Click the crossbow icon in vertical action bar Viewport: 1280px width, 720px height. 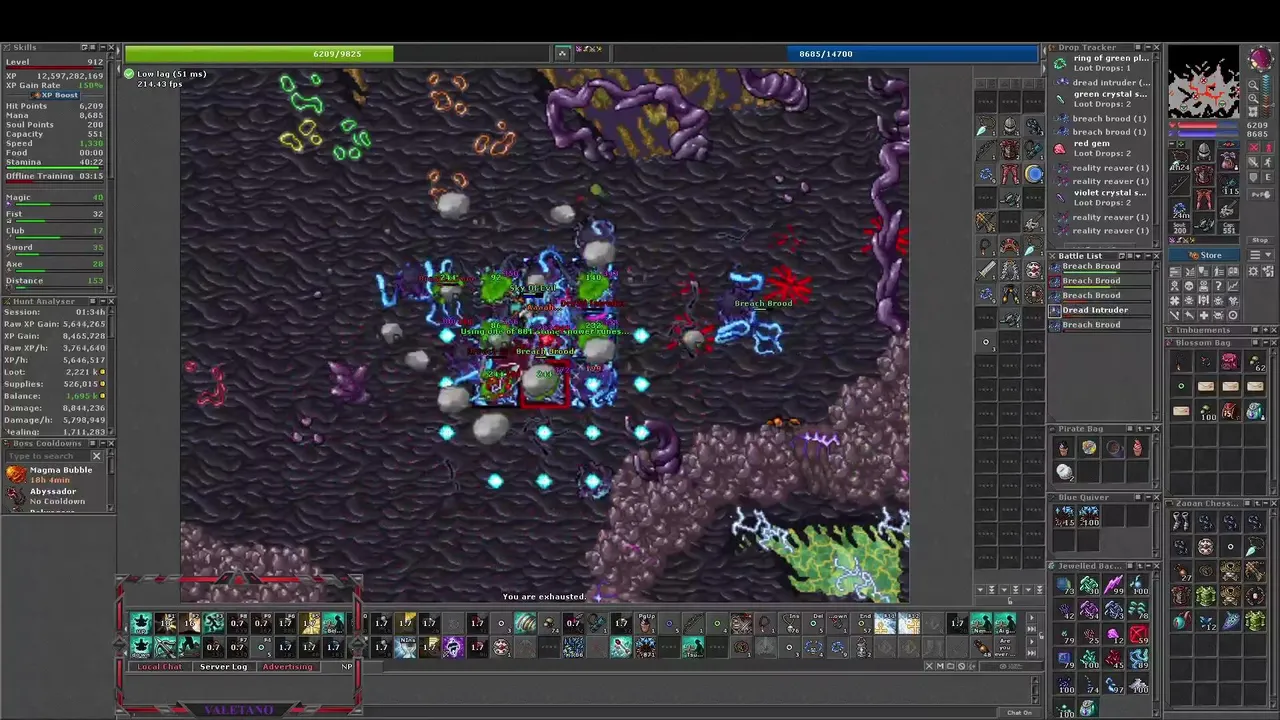[986, 221]
